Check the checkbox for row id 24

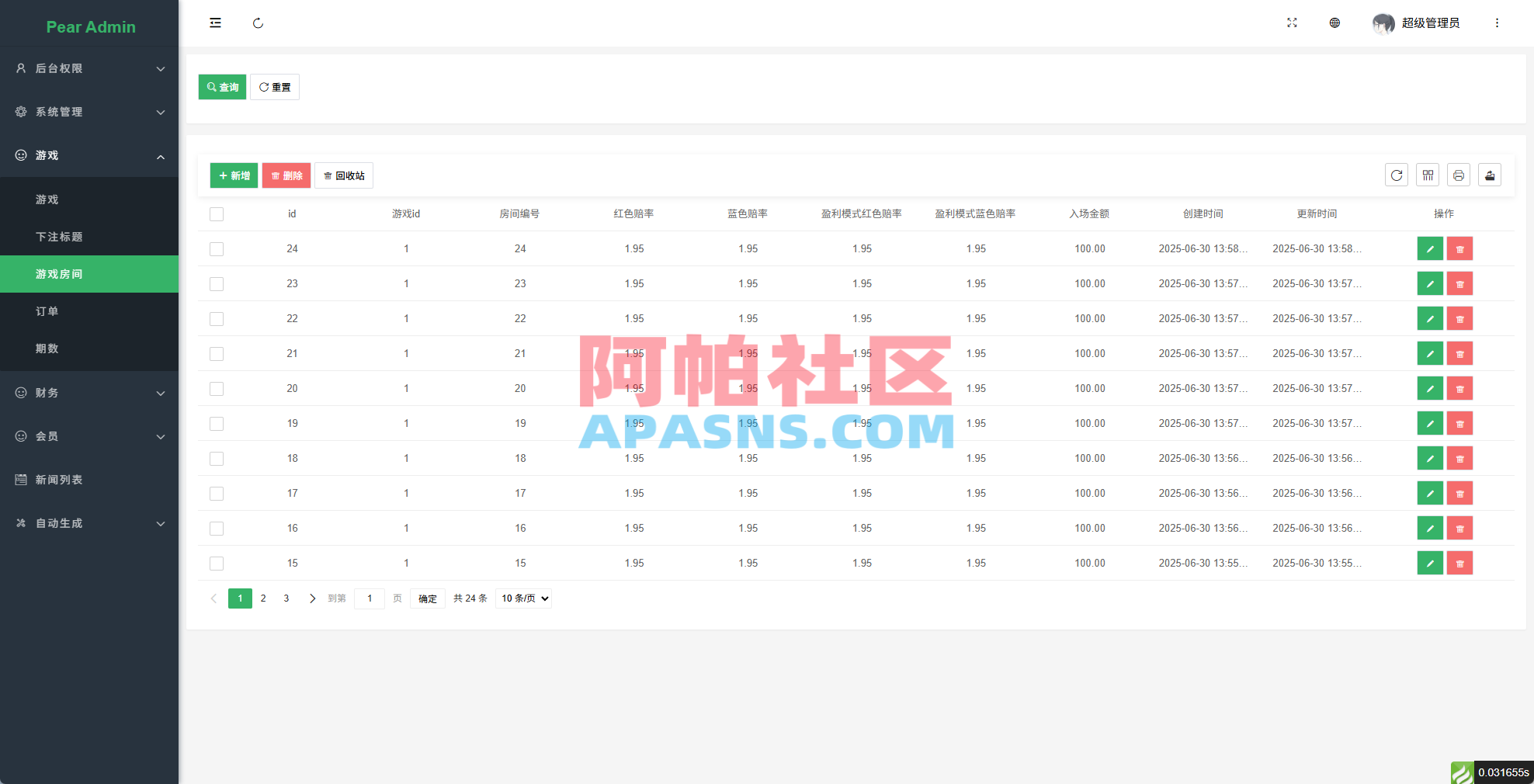[x=217, y=249]
